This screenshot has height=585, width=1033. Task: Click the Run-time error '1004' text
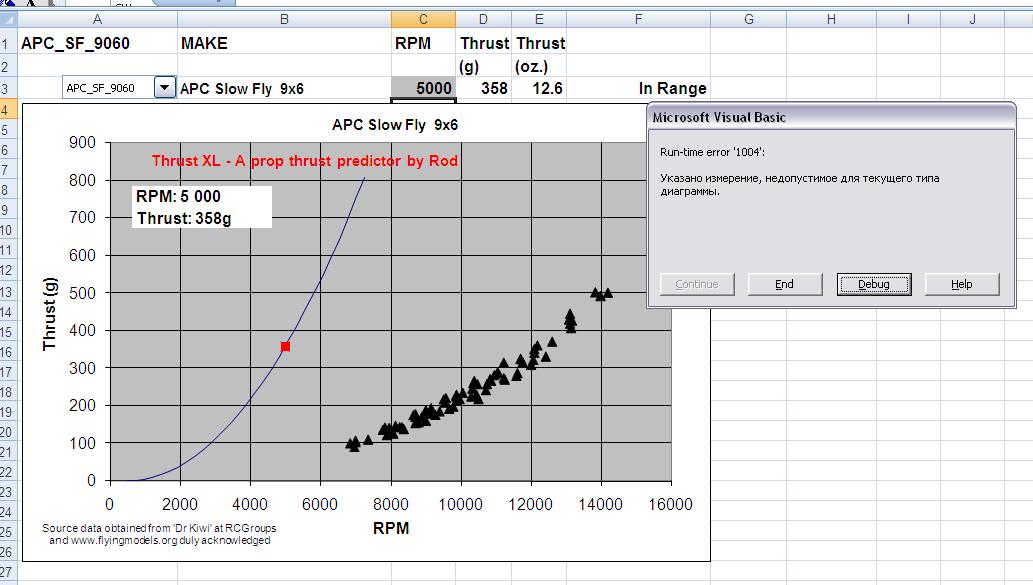click(x=712, y=152)
